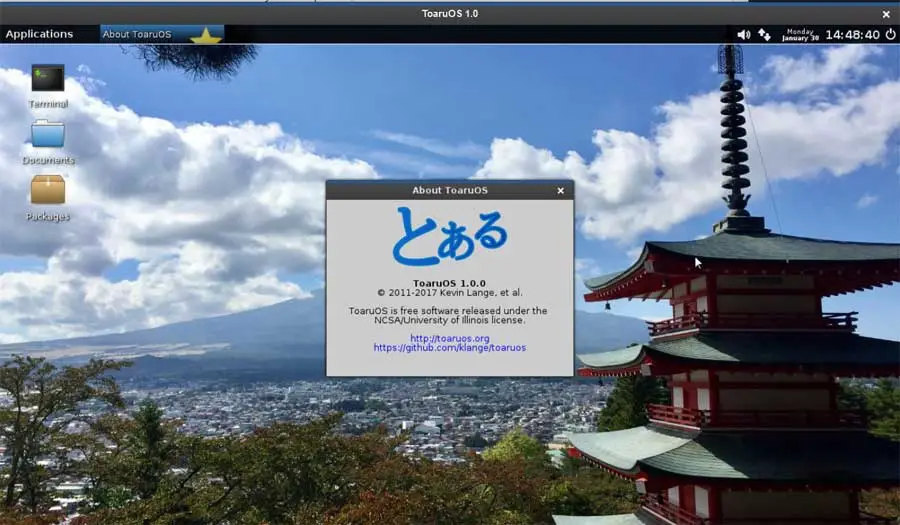
Task: Open the Documents folder icon
Action: 48,134
